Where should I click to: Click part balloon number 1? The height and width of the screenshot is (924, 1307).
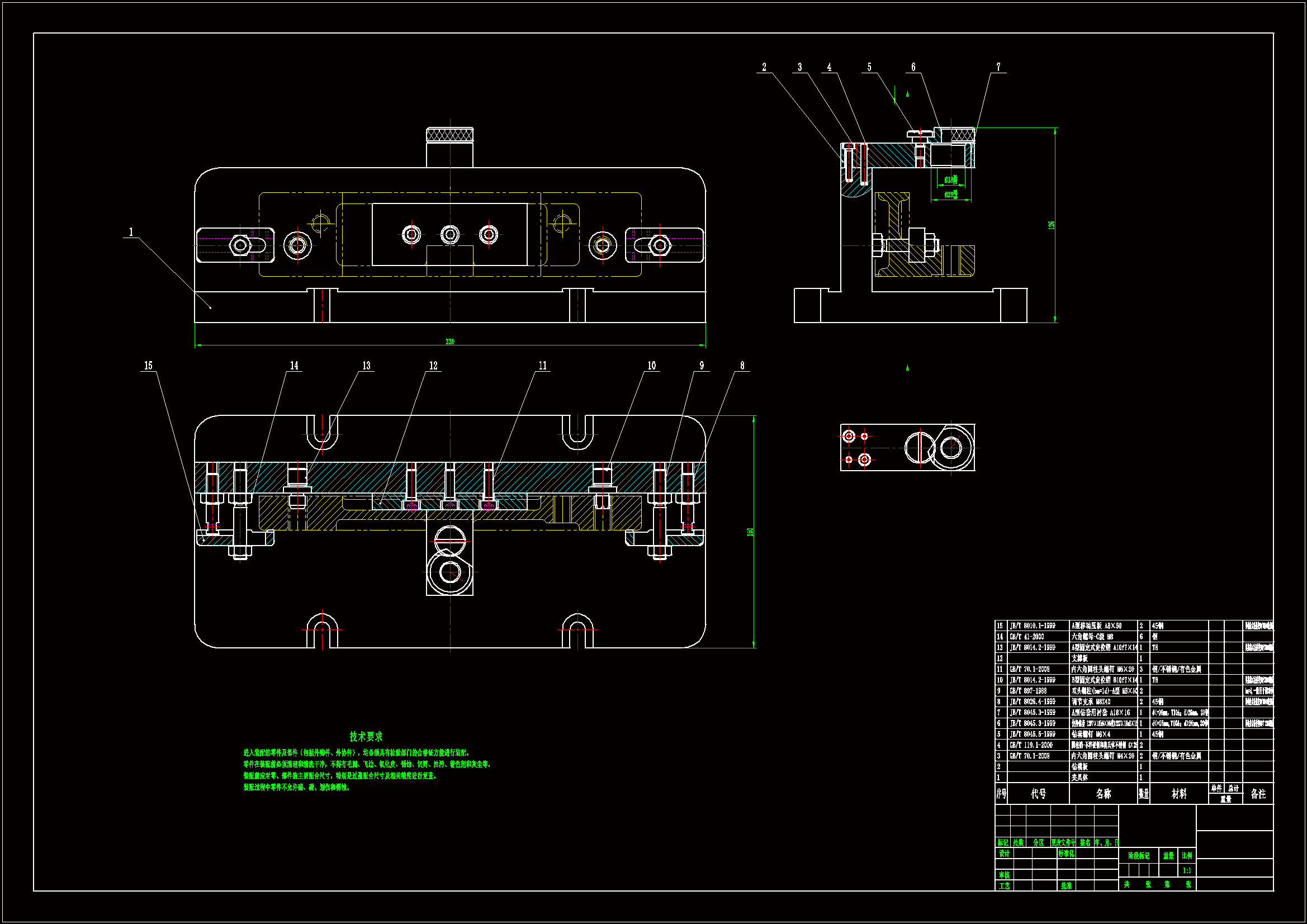(x=131, y=232)
